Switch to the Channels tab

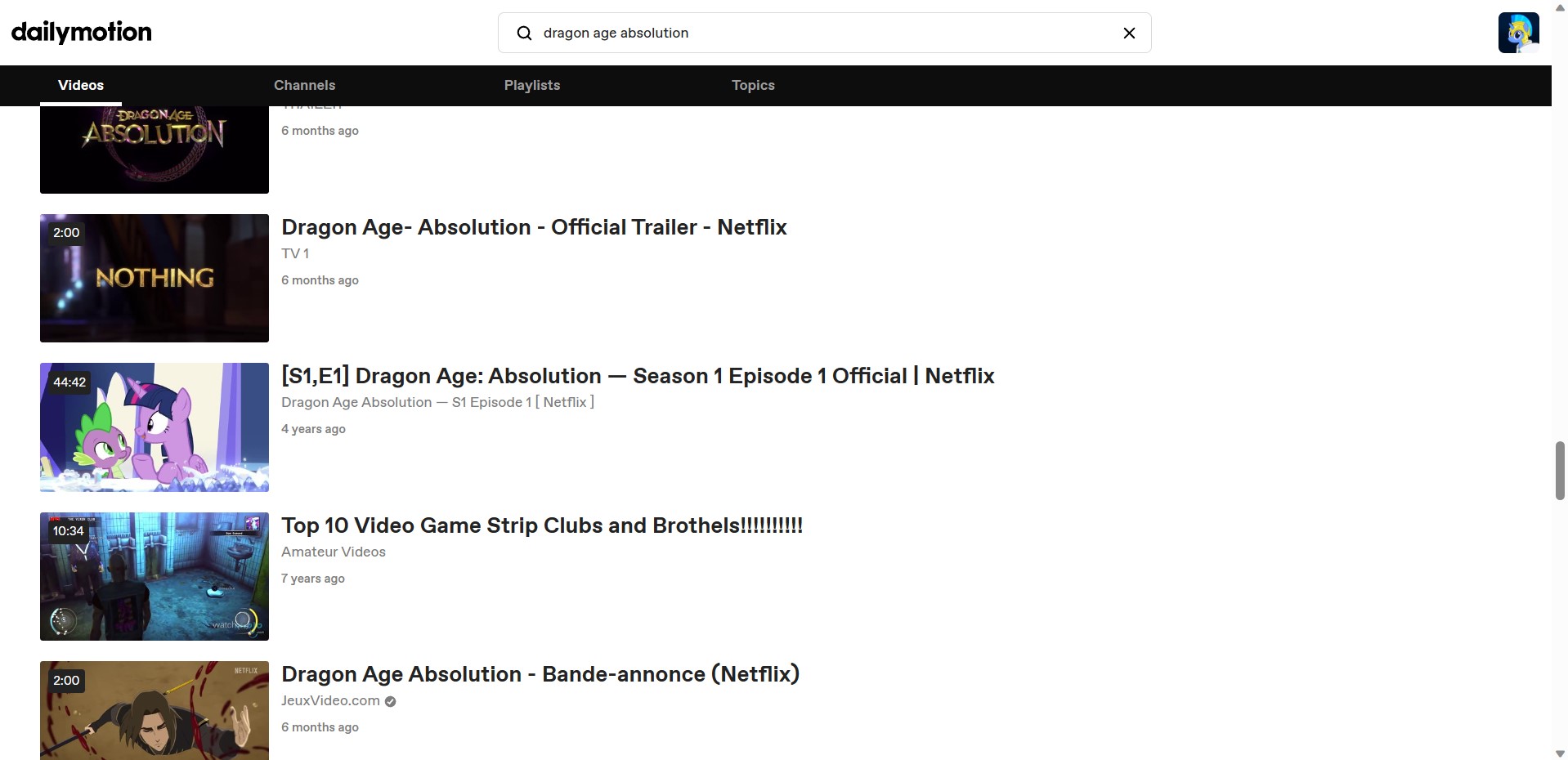coord(304,85)
